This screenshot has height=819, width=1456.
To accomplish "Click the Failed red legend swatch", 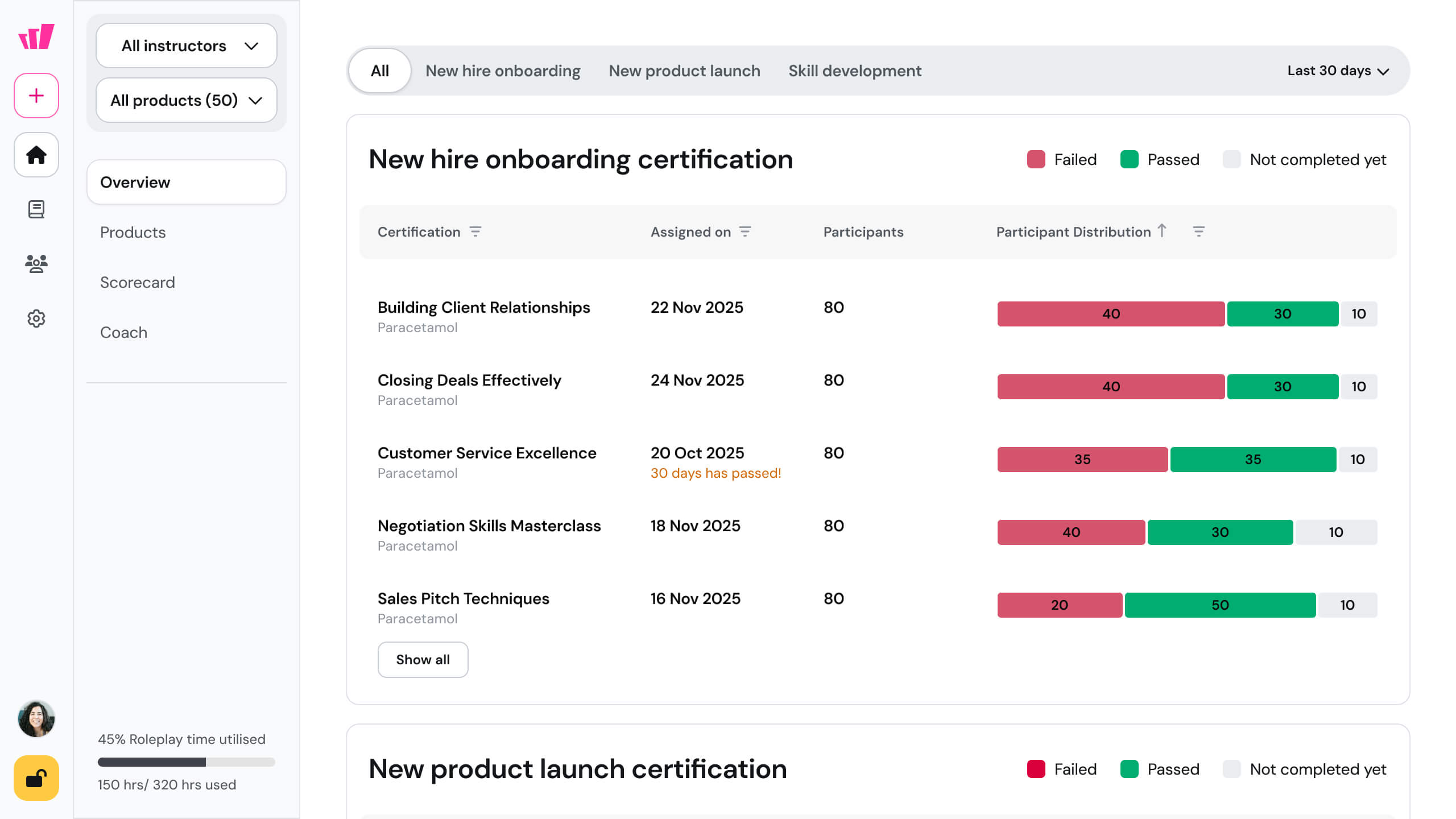I will (1036, 159).
